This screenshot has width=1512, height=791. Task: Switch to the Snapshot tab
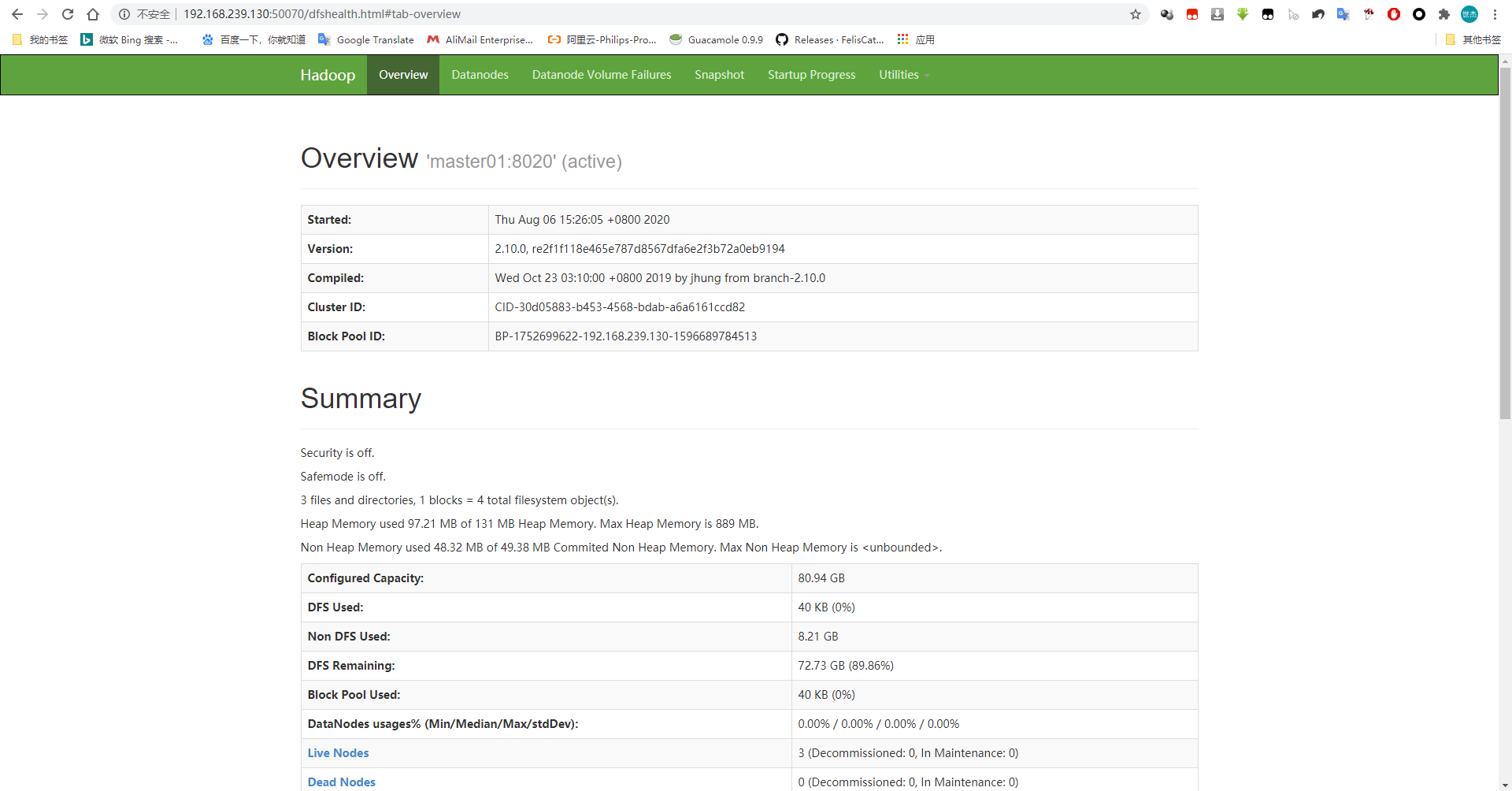point(719,75)
